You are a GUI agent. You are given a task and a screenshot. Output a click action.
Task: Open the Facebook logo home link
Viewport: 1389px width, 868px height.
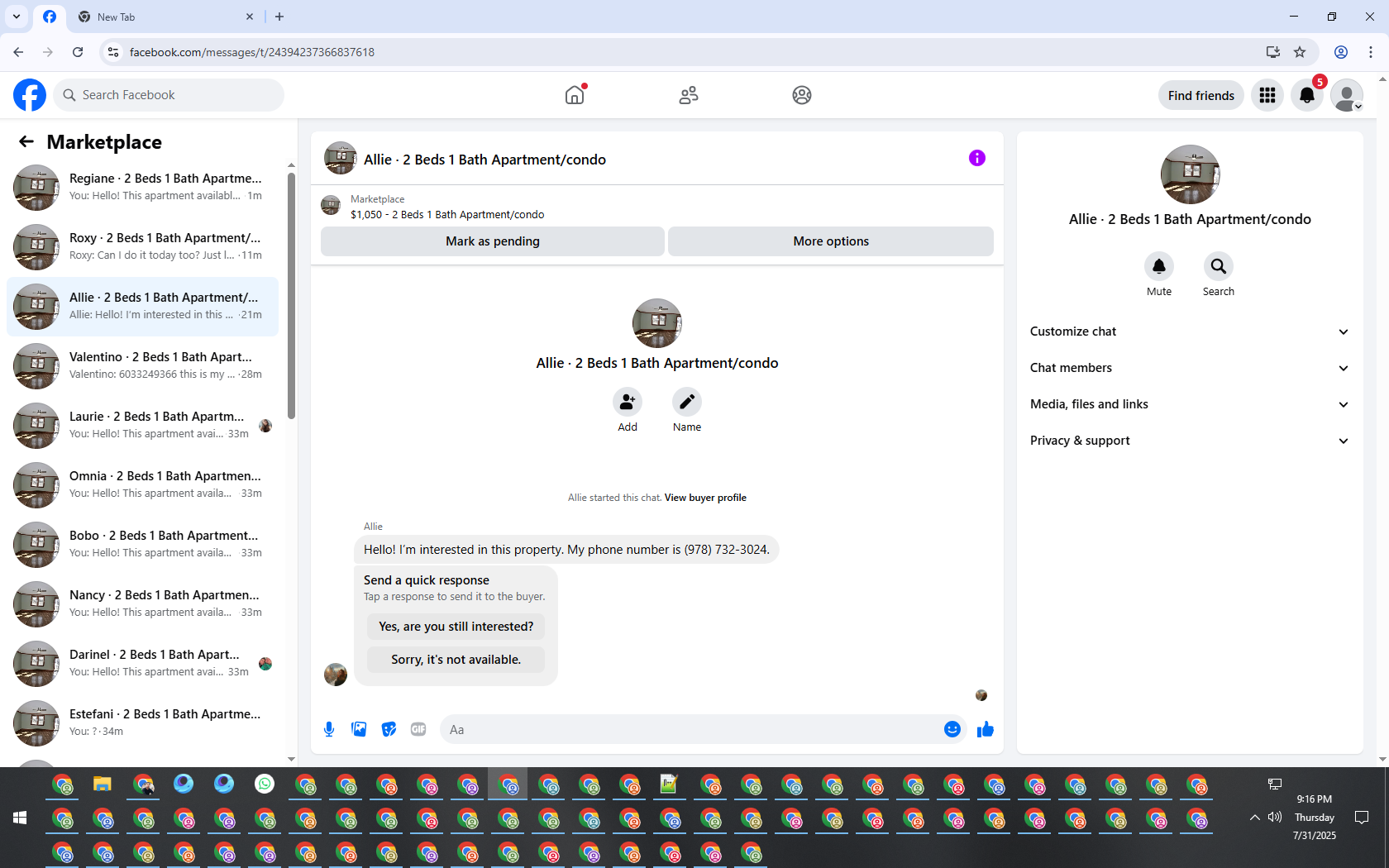click(30, 95)
